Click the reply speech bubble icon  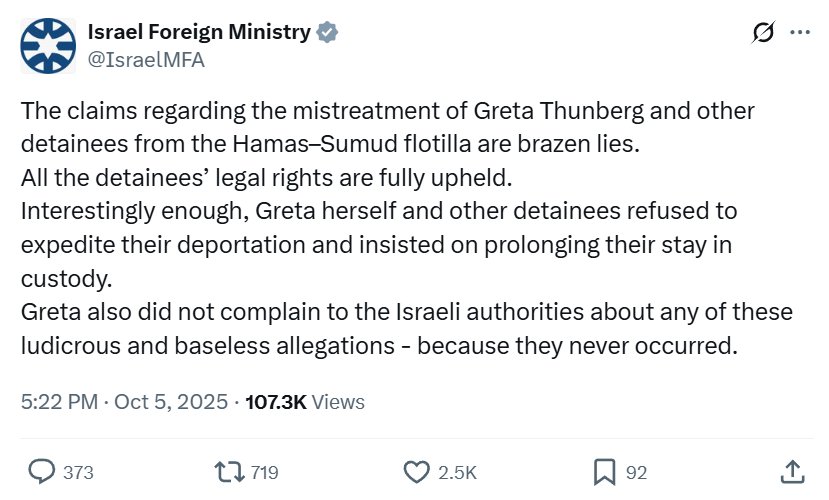pos(41,472)
